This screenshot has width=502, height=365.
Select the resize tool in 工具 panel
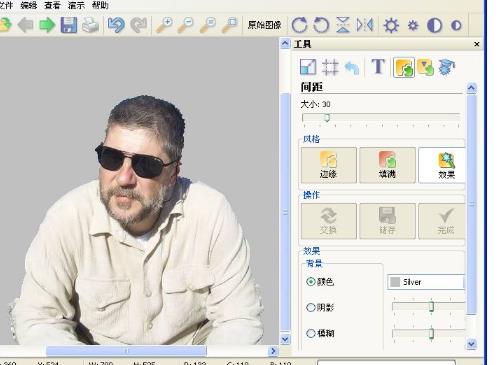click(x=308, y=67)
